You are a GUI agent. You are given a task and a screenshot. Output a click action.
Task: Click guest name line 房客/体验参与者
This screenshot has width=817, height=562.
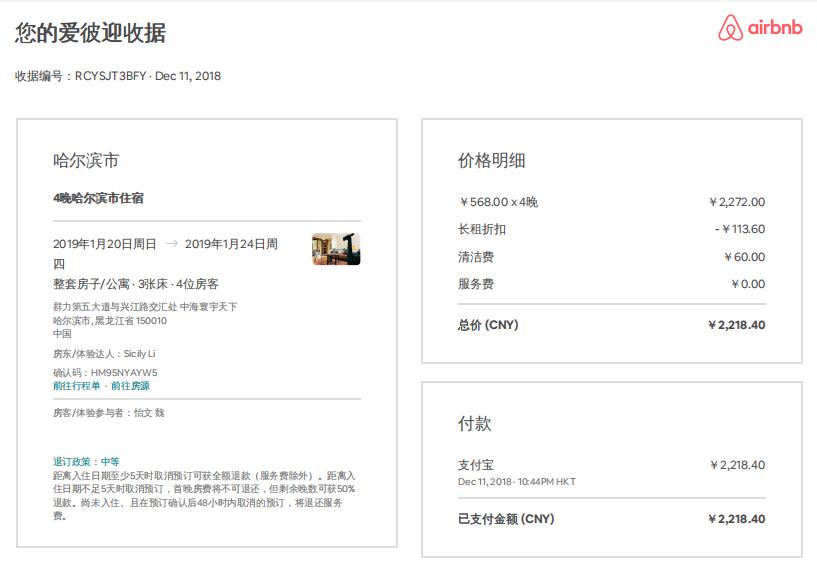coord(109,413)
